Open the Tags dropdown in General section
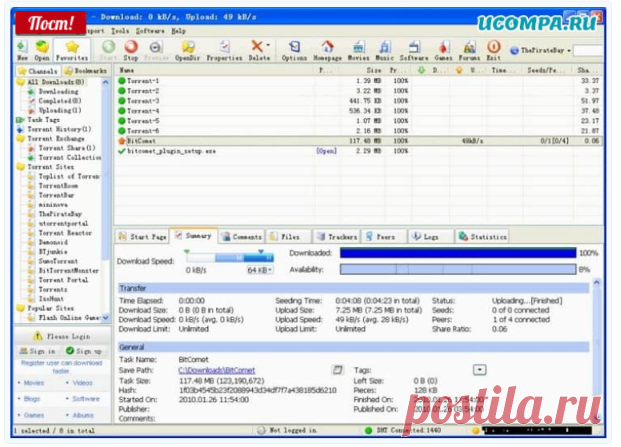 (x=480, y=370)
